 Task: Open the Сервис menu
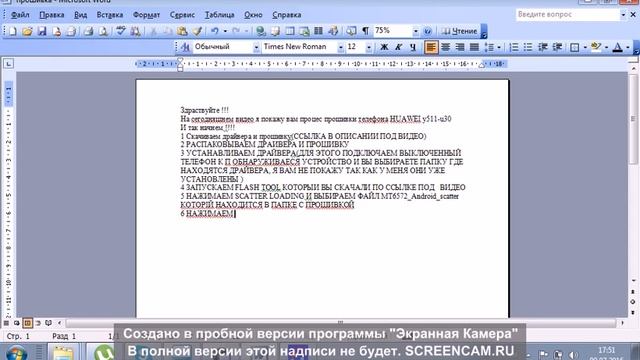182,15
